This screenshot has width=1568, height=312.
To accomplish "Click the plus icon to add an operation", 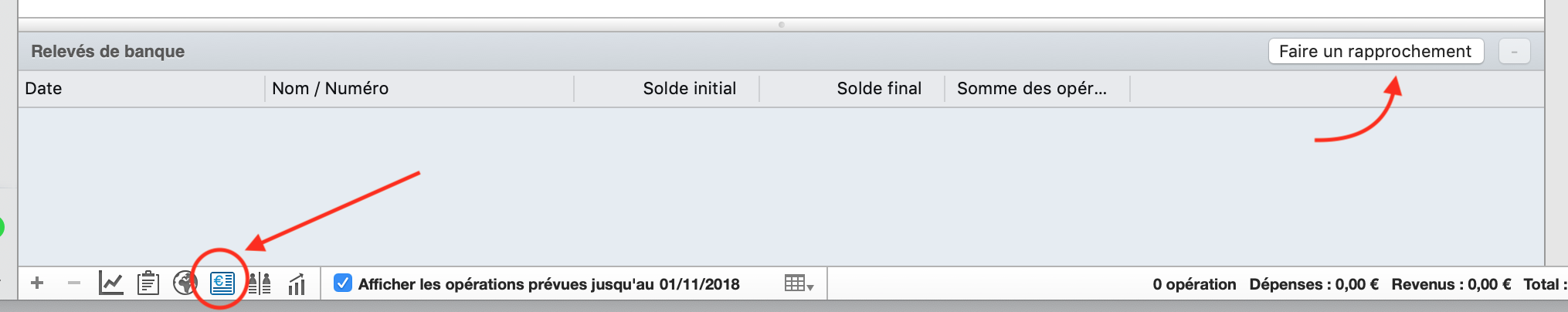I will 36,283.
